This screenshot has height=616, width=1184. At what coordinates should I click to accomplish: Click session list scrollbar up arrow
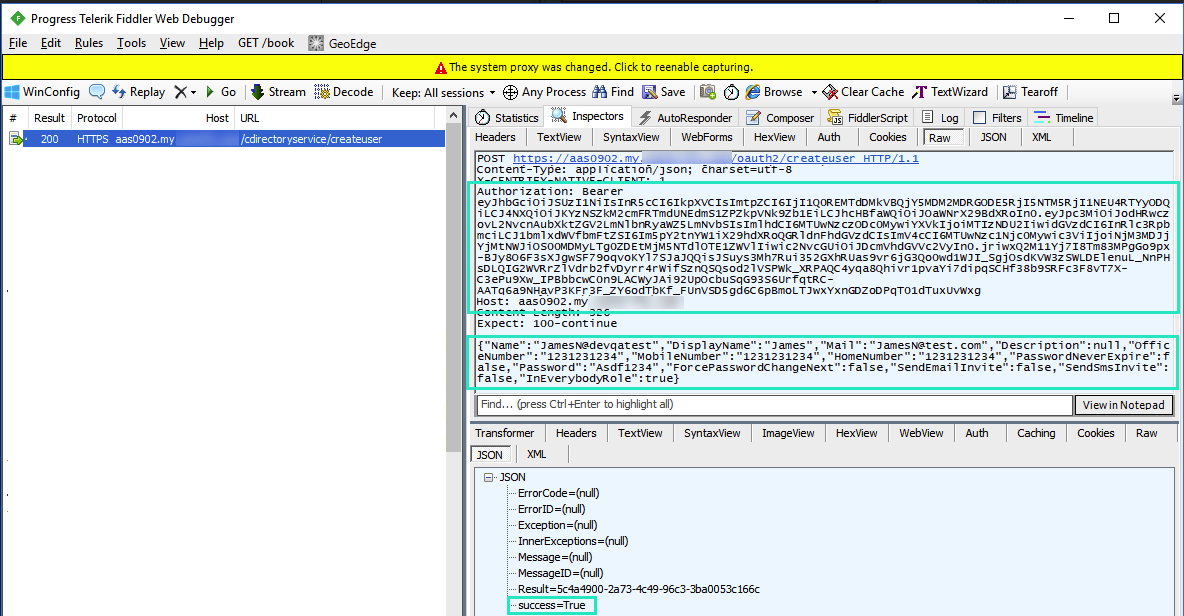click(x=453, y=116)
